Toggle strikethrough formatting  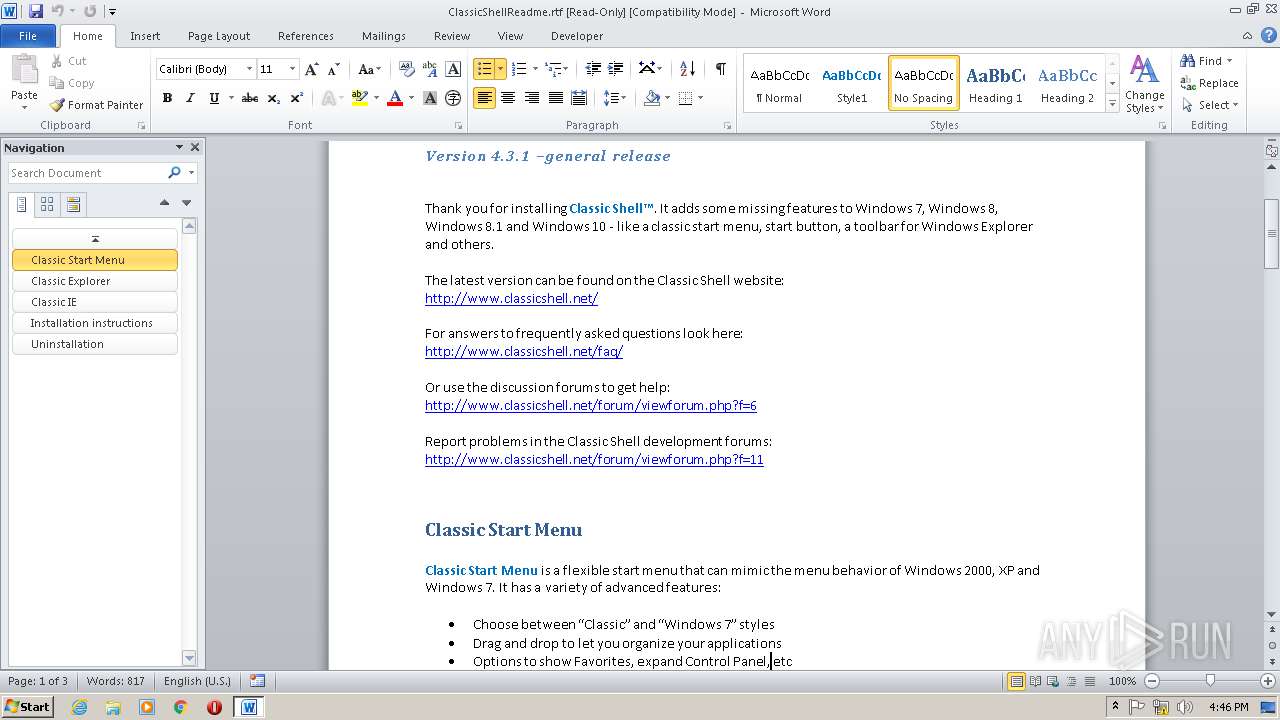click(x=250, y=98)
